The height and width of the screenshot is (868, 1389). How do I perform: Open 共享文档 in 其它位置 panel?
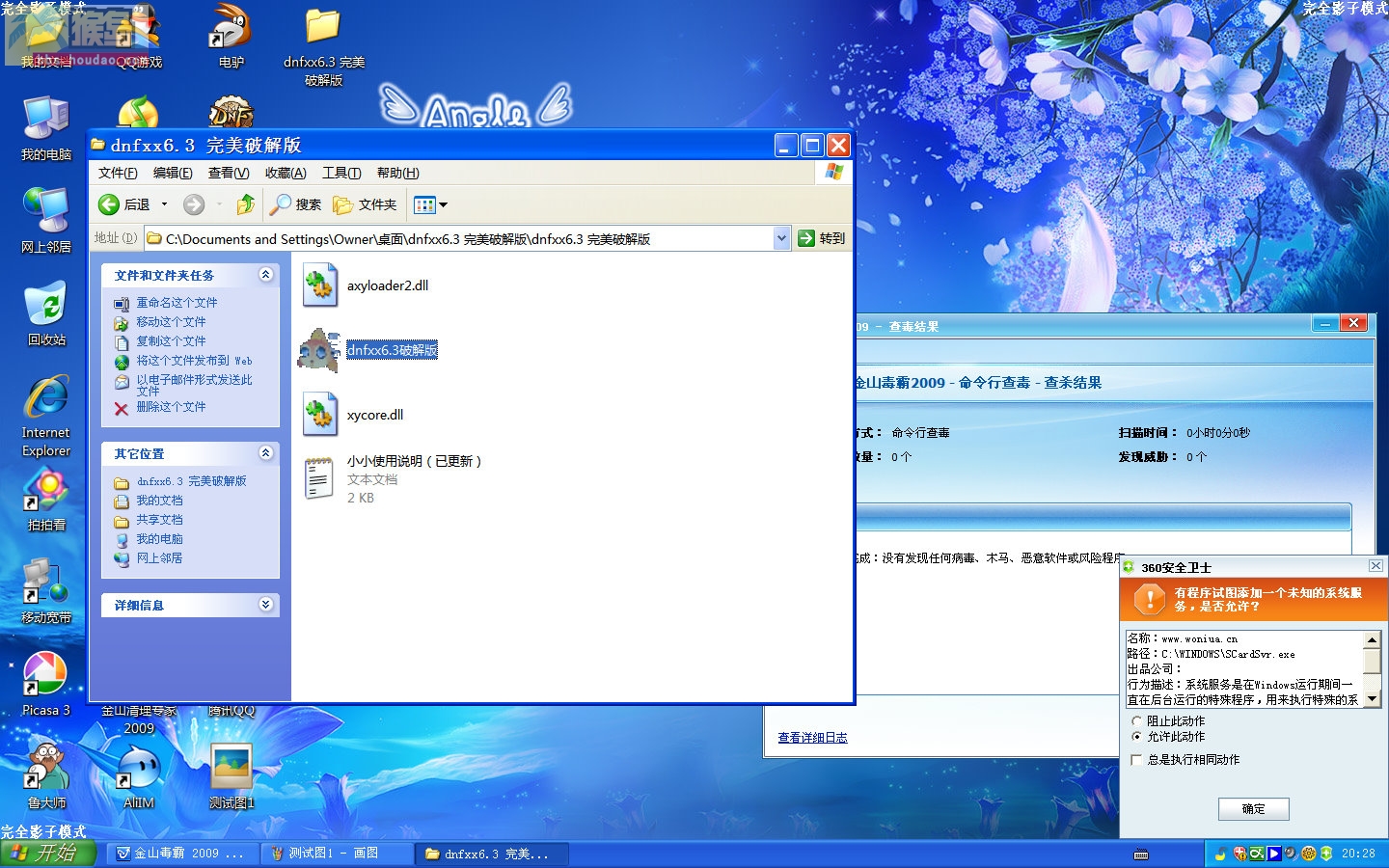click(159, 520)
